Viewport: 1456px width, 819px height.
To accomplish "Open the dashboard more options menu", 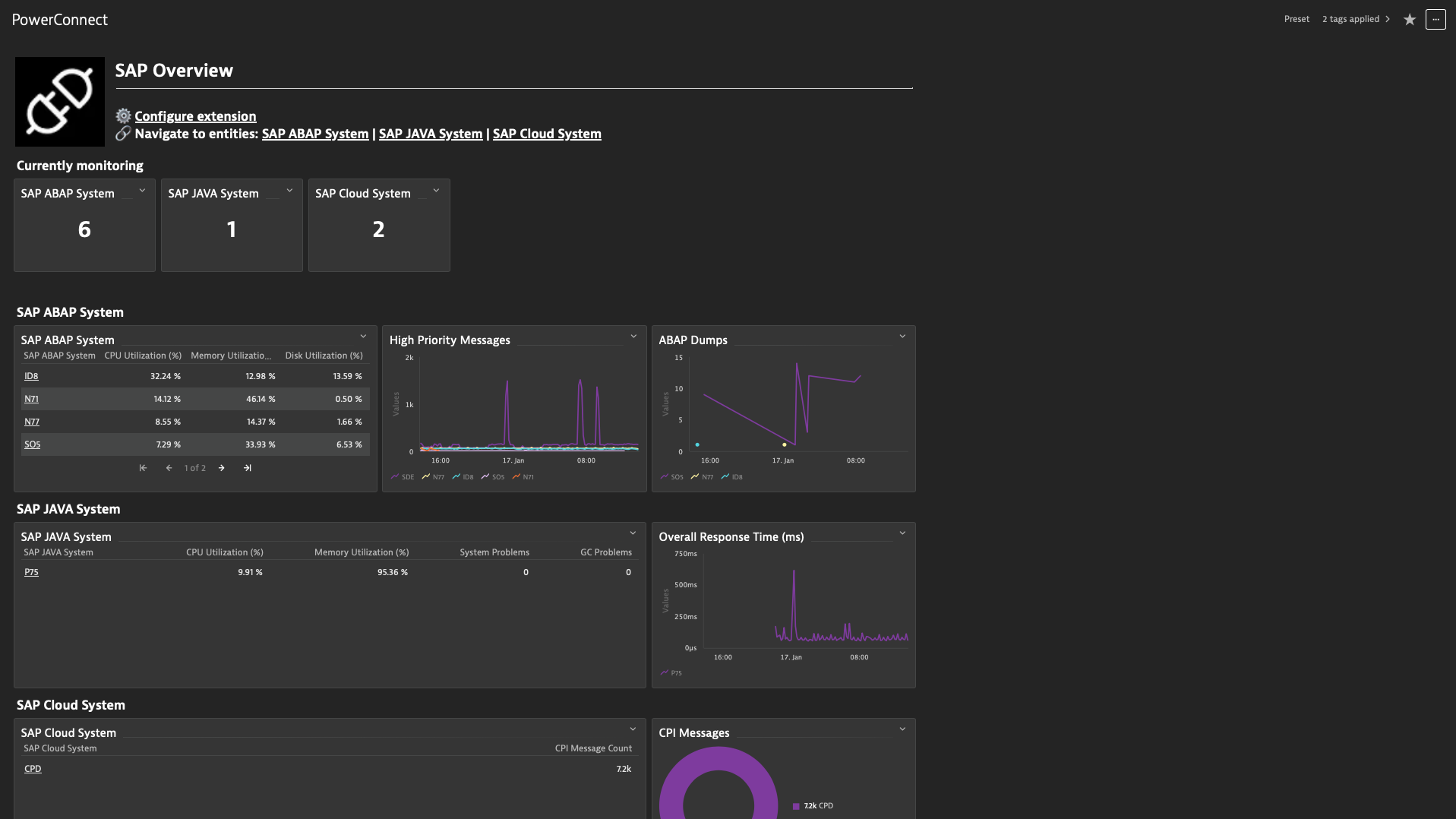I will point(1435,19).
